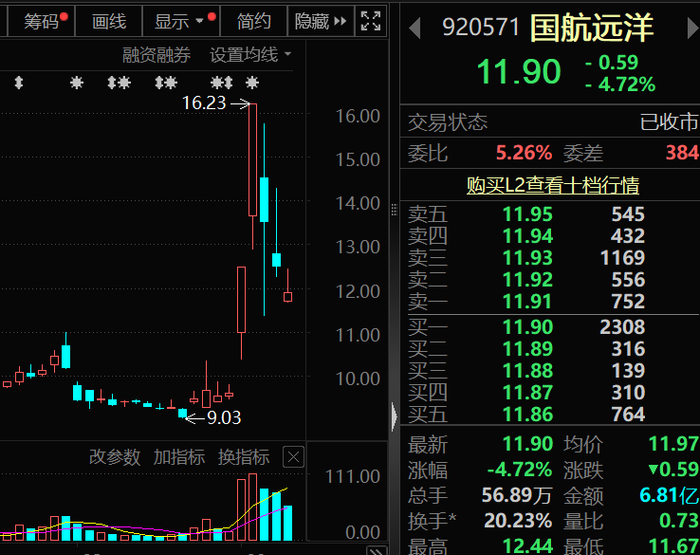Select the 画线 drawing tool
The image size is (700, 555).
click(108, 21)
